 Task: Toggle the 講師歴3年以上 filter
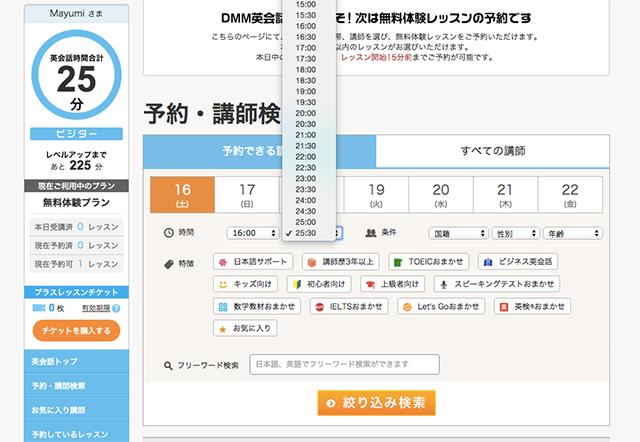click(x=341, y=262)
